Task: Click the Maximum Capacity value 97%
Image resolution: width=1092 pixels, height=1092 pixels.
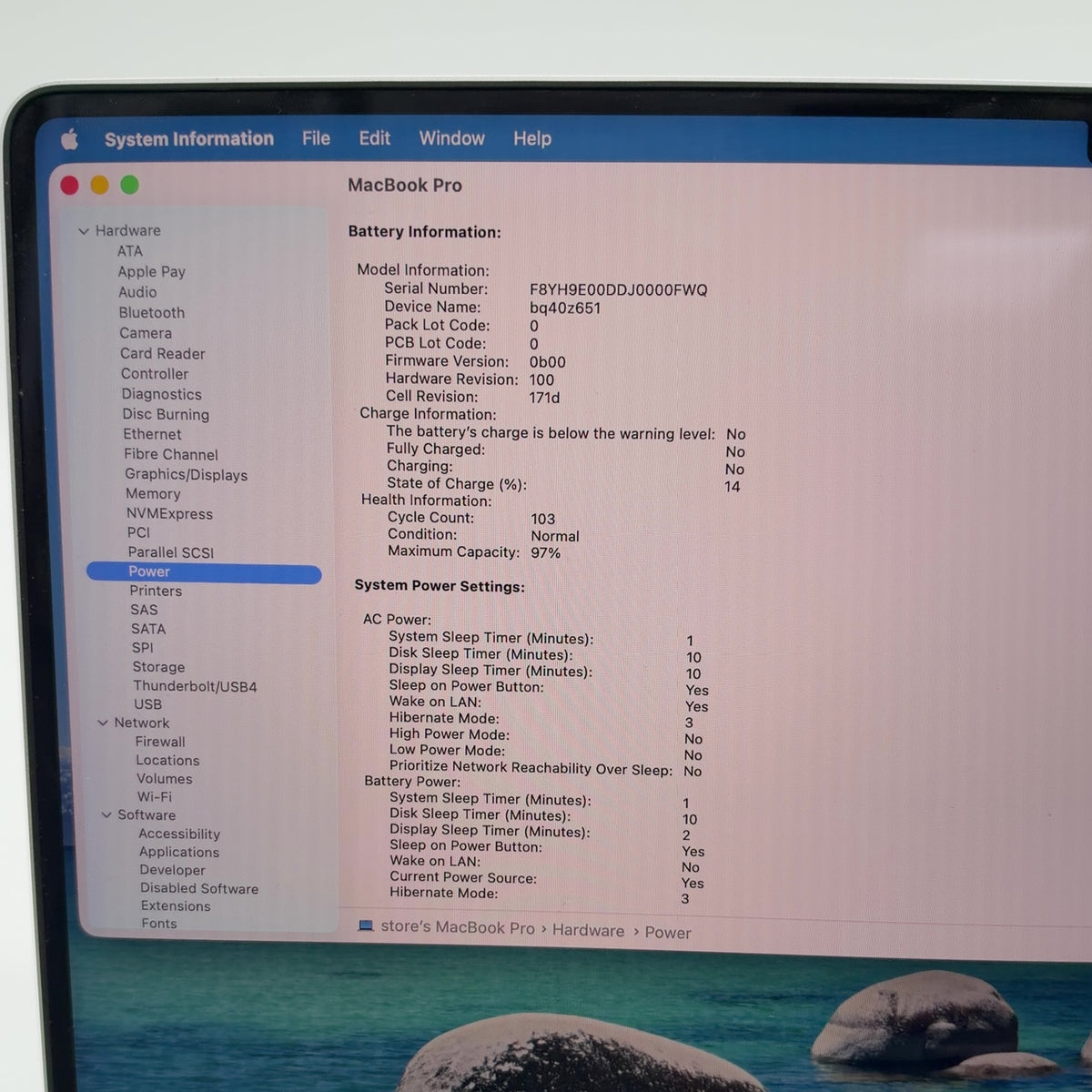Action: tap(545, 553)
